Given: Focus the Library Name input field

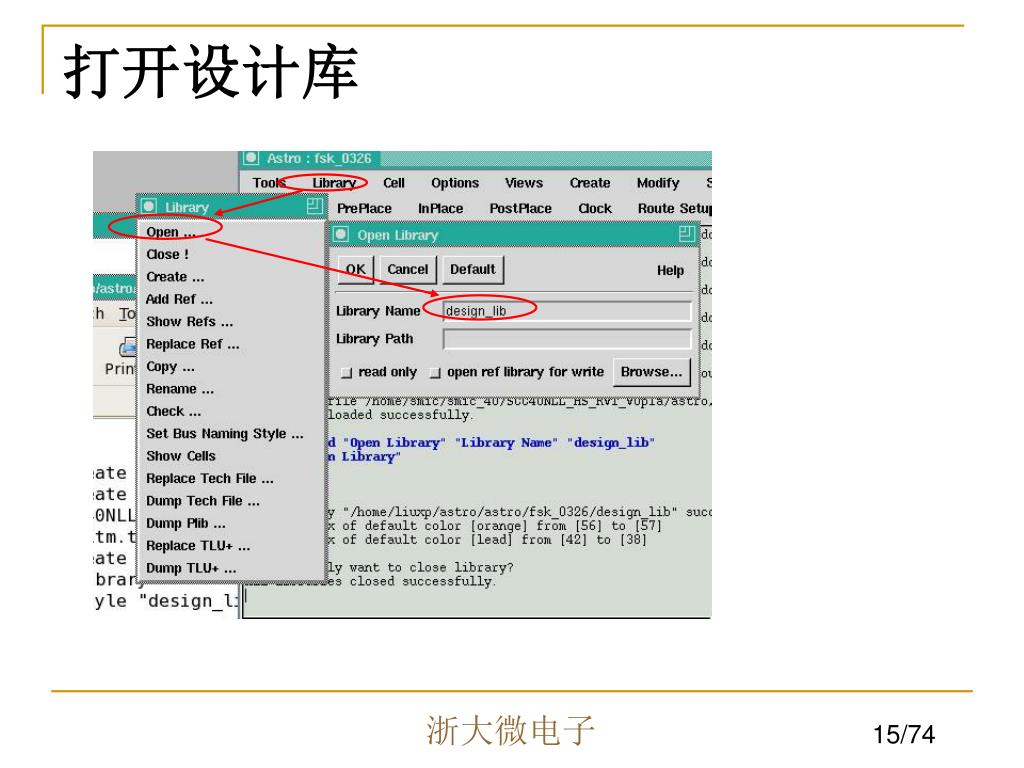Looking at the screenshot, I should (567, 311).
